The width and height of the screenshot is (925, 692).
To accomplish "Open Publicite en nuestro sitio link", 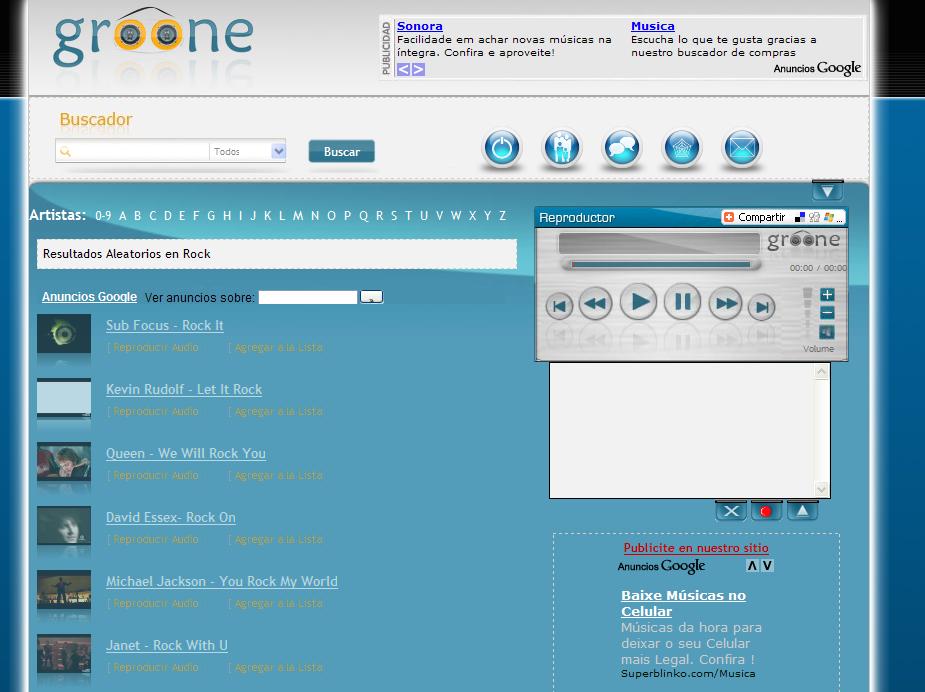I will [x=696, y=547].
